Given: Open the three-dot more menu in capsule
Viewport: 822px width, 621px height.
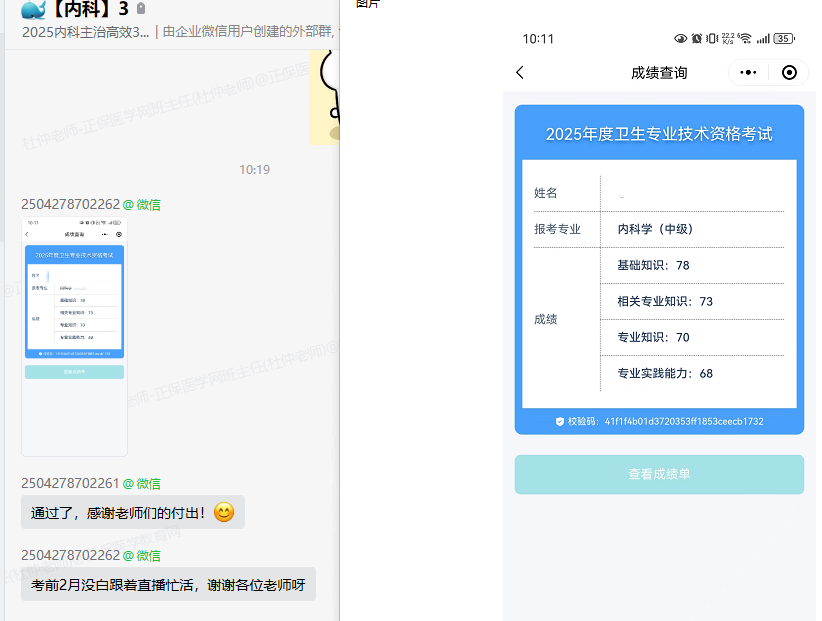Looking at the screenshot, I should point(749,73).
